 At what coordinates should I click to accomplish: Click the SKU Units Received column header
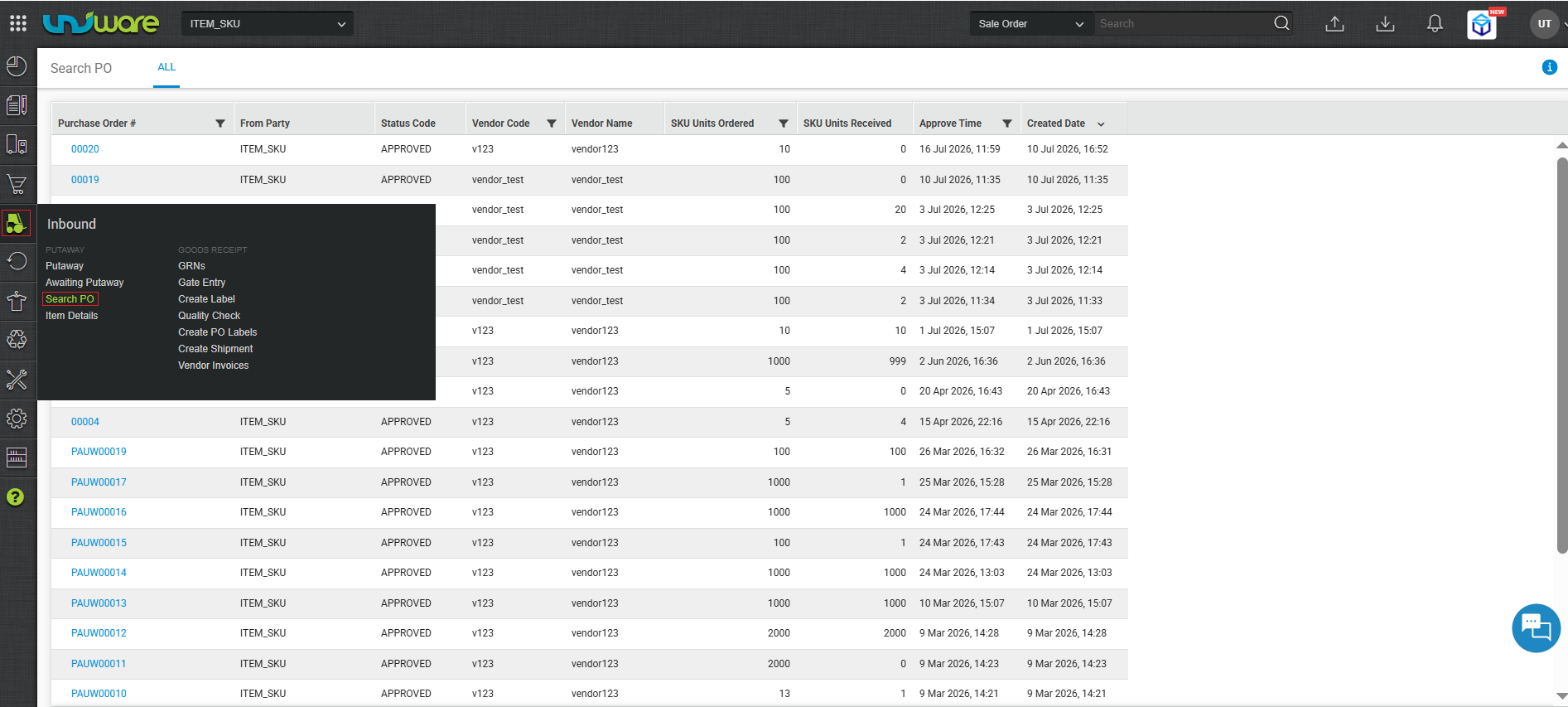coord(847,123)
